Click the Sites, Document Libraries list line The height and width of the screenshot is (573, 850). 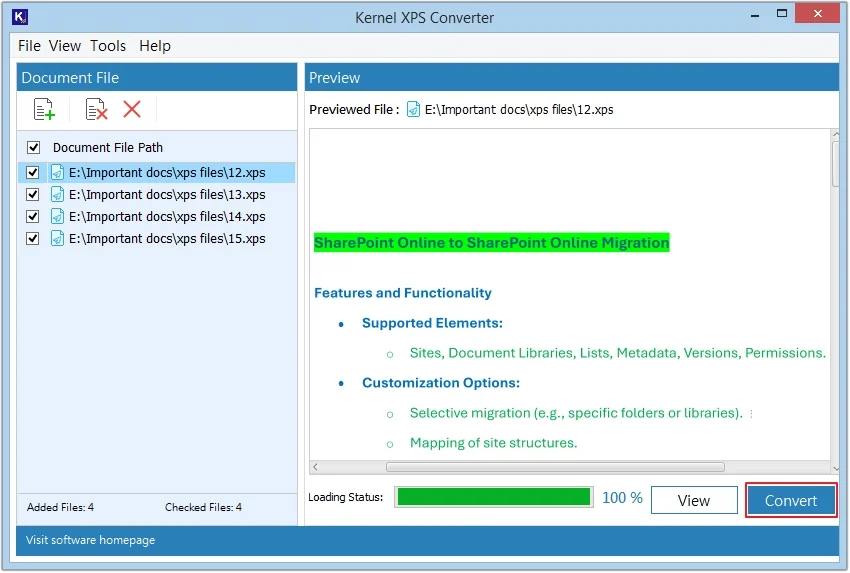[x=617, y=353]
